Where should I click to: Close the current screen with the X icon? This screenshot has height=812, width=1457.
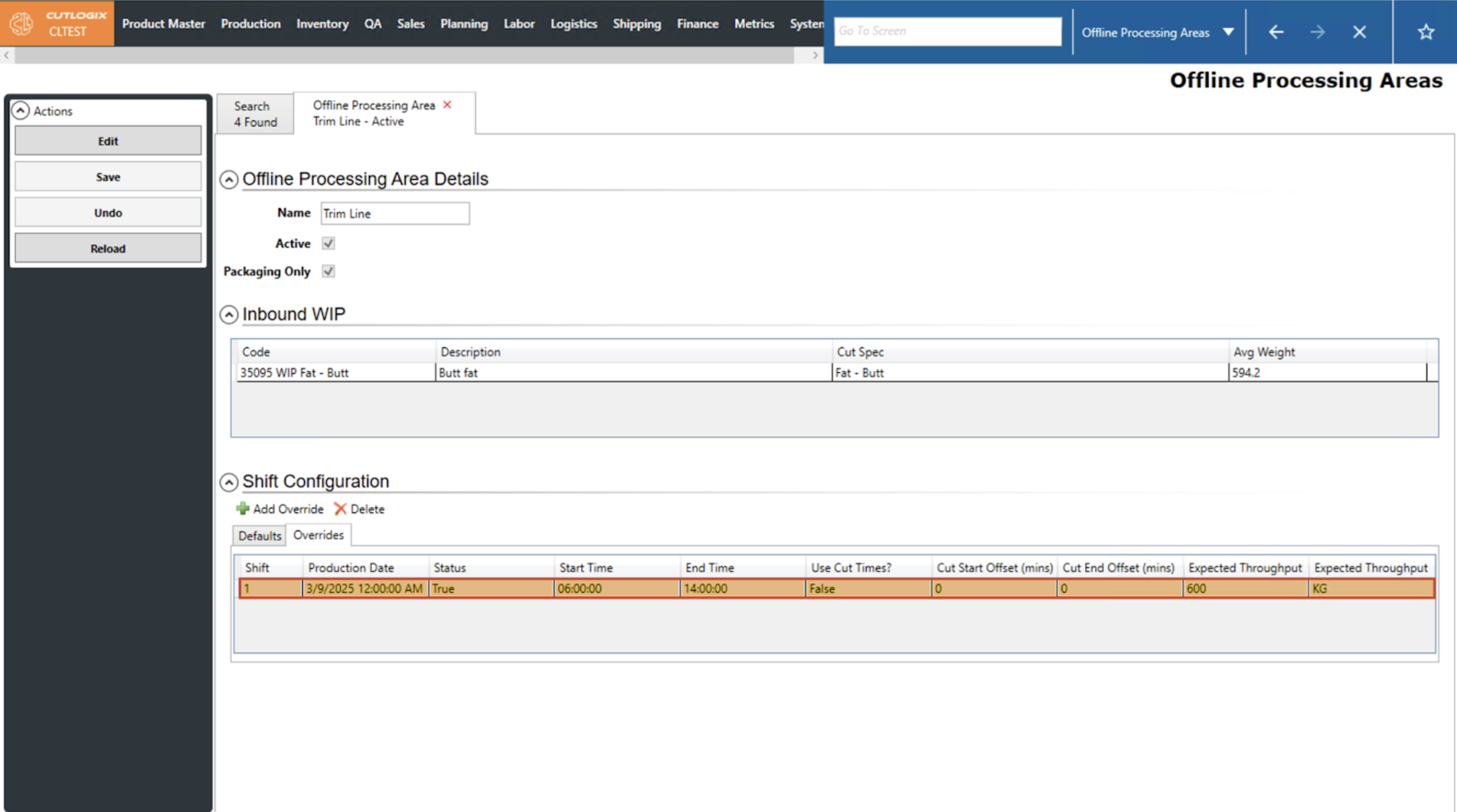click(1359, 31)
